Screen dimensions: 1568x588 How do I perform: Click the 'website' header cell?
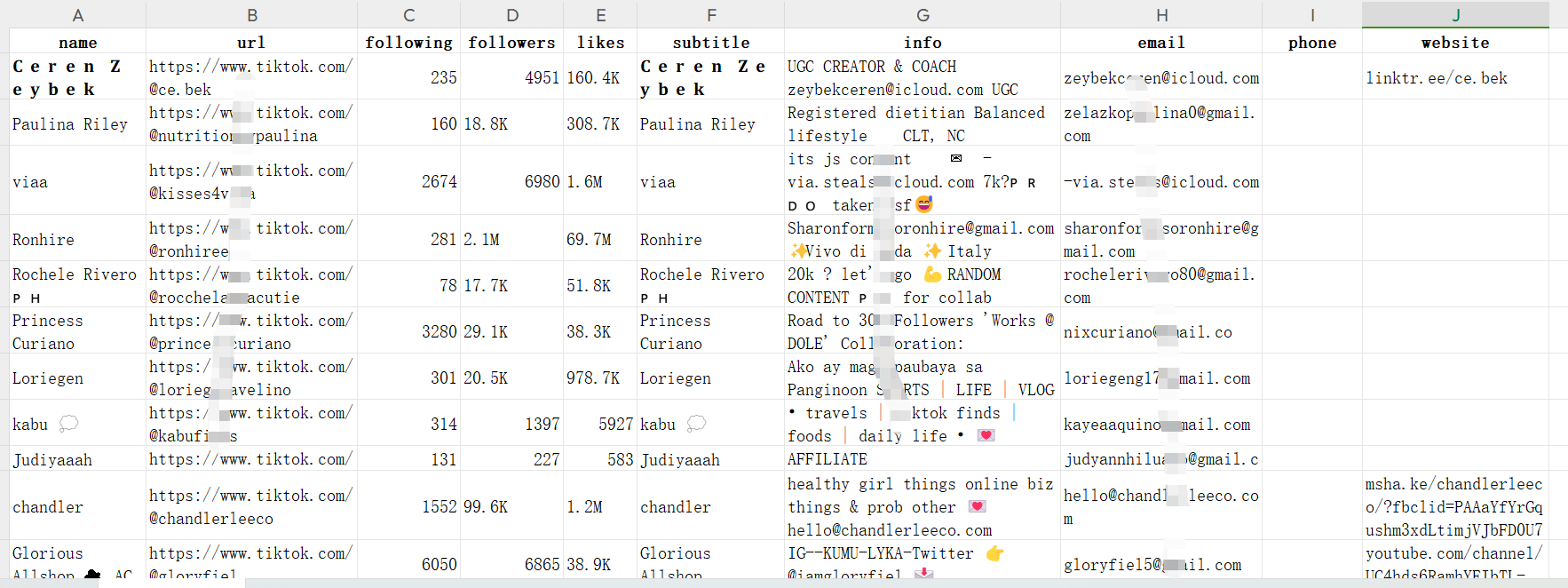point(1456,42)
